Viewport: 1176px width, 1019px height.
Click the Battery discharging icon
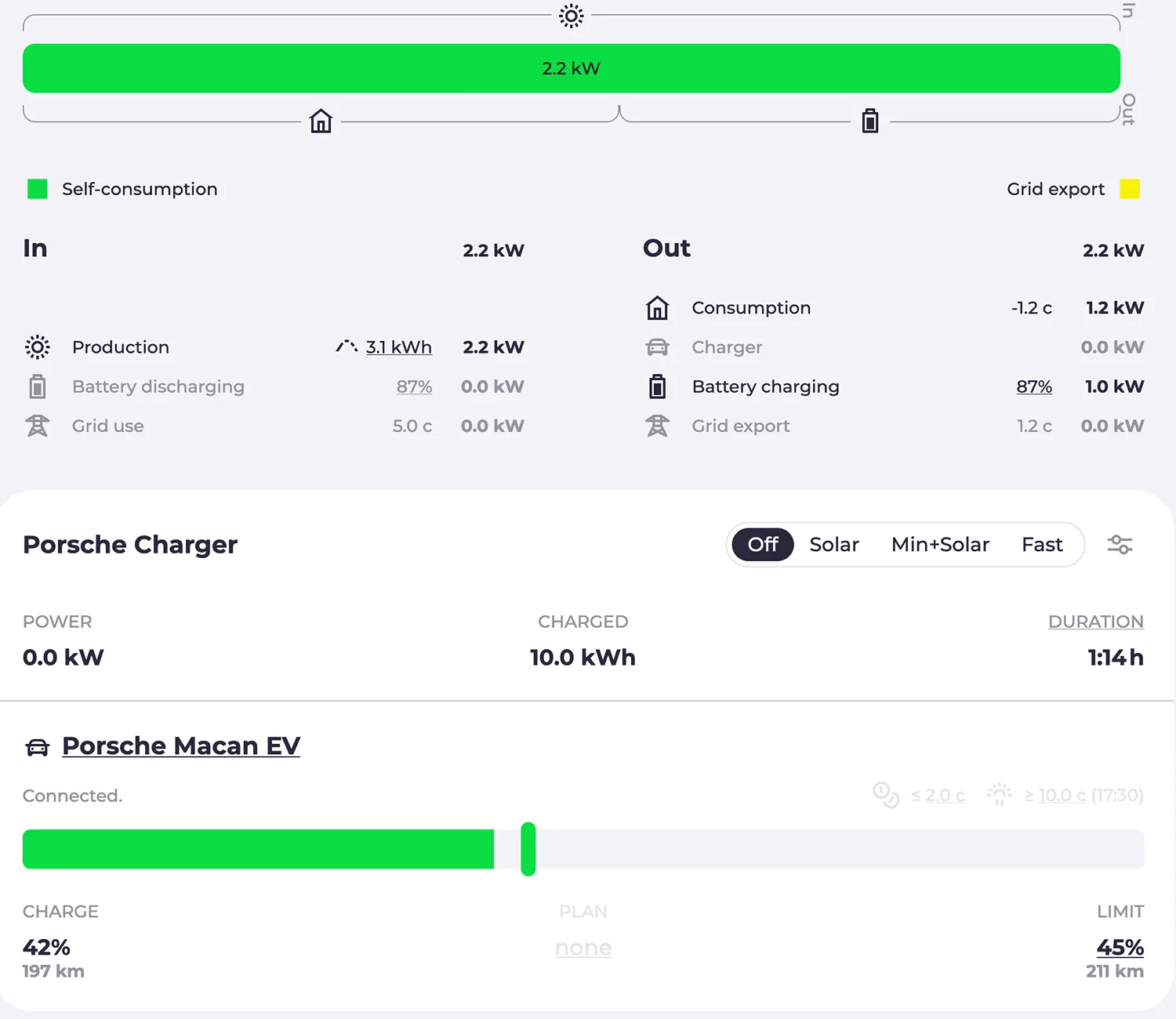click(37, 386)
